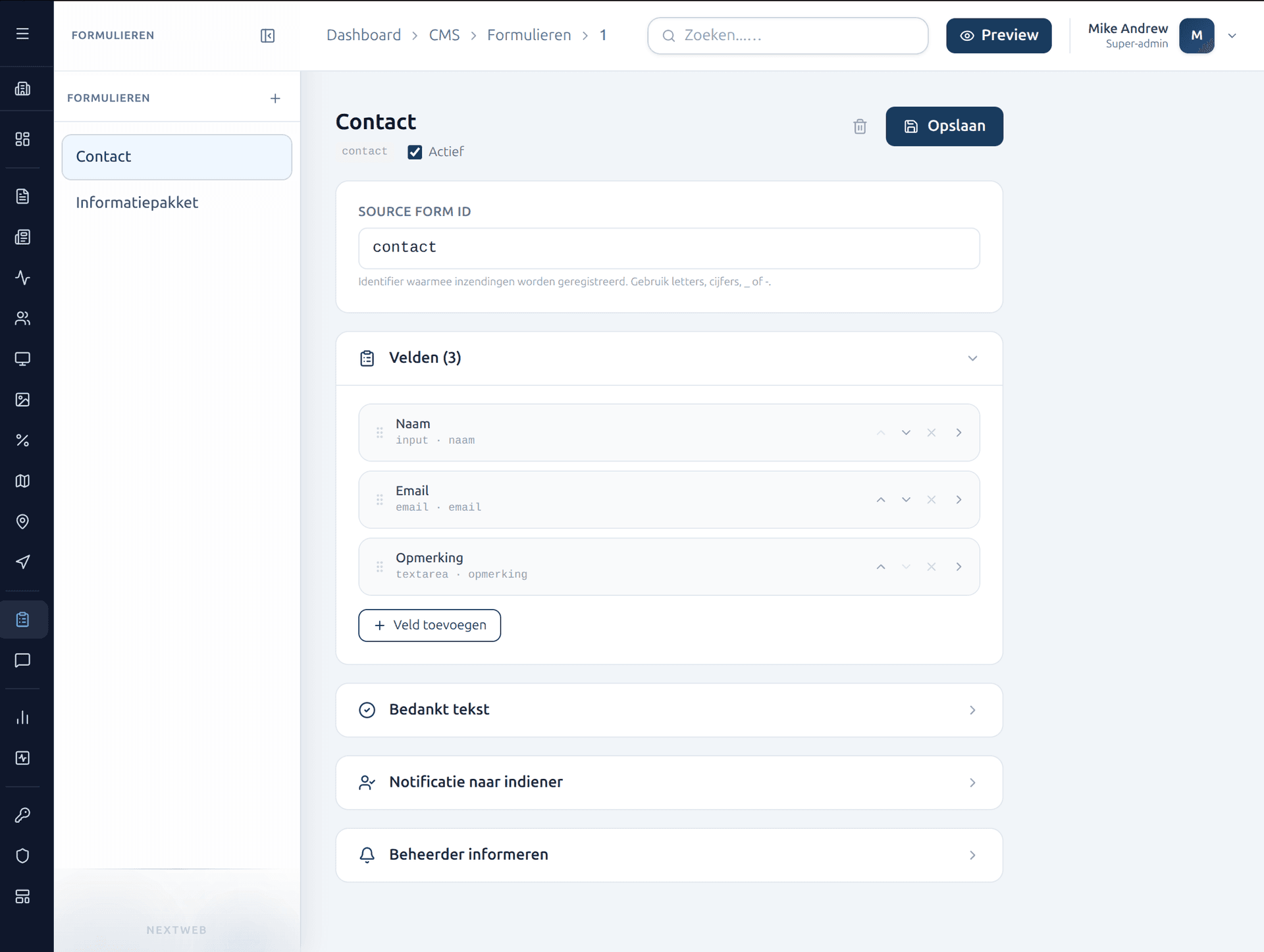Toggle the Actief checkbox
Image resolution: width=1264 pixels, height=952 pixels.
click(x=415, y=152)
